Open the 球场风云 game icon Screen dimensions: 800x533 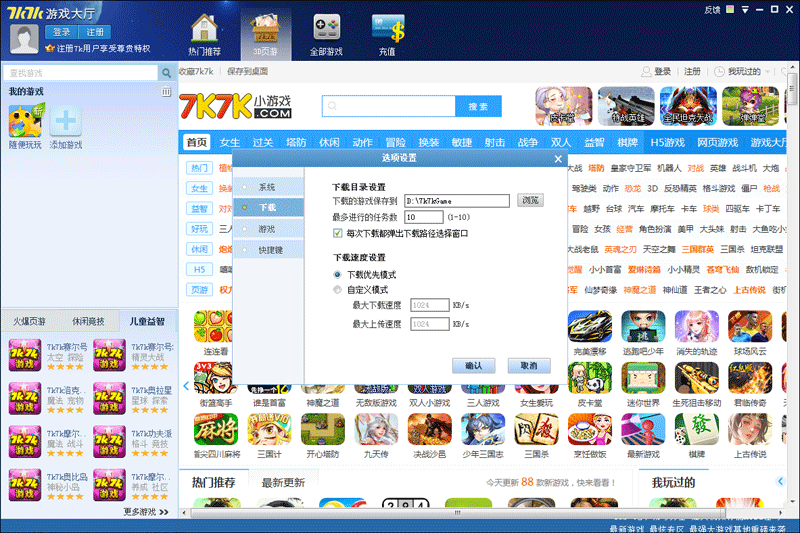coord(750,326)
